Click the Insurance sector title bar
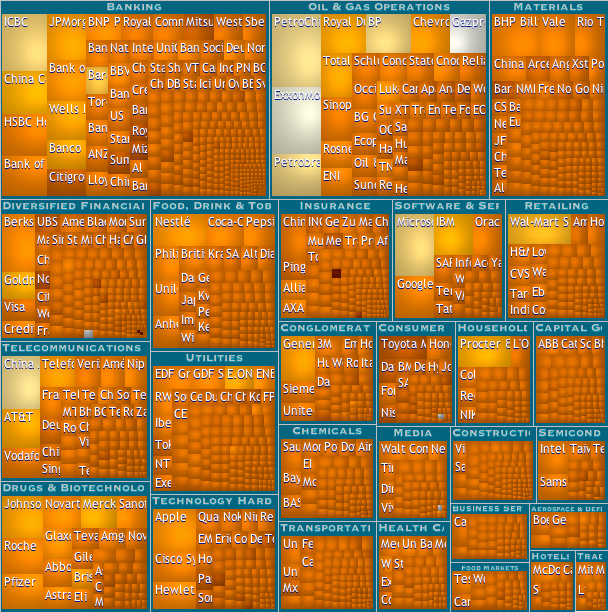 tap(334, 206)
